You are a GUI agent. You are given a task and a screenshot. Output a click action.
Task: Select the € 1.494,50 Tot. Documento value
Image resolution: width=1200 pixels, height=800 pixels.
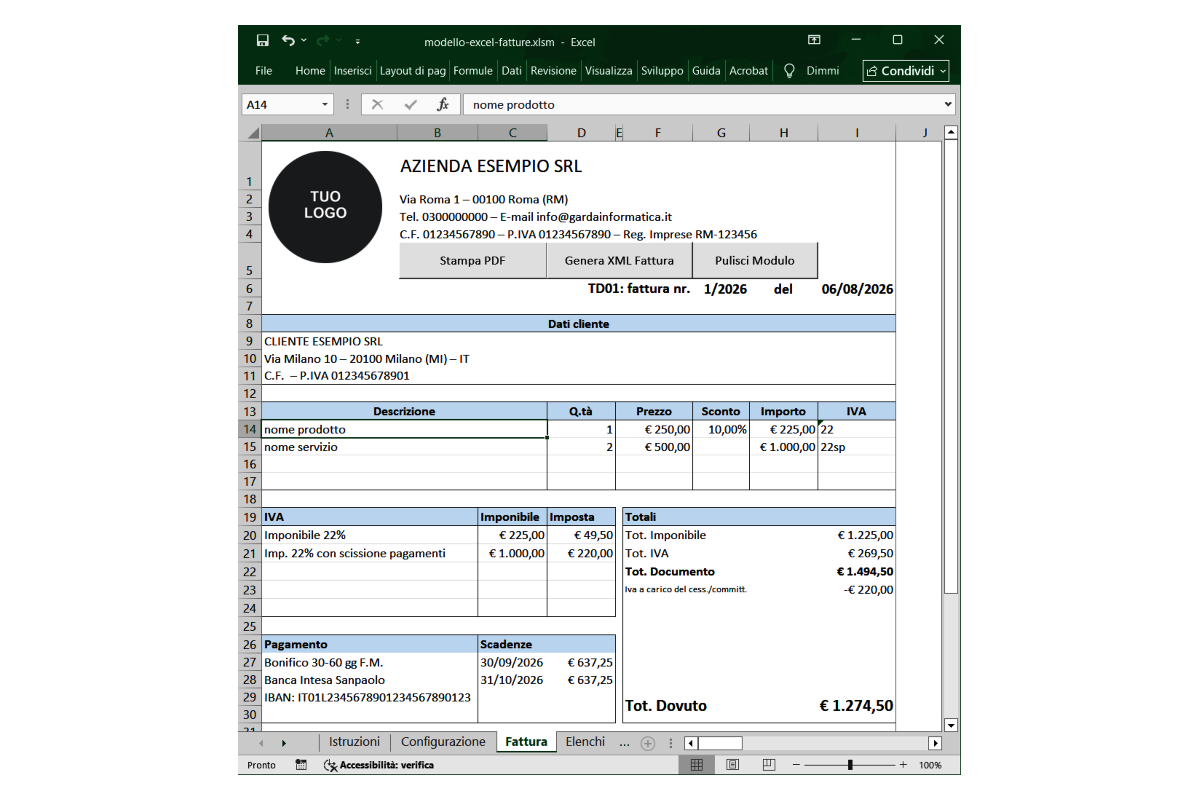[865, 572]
